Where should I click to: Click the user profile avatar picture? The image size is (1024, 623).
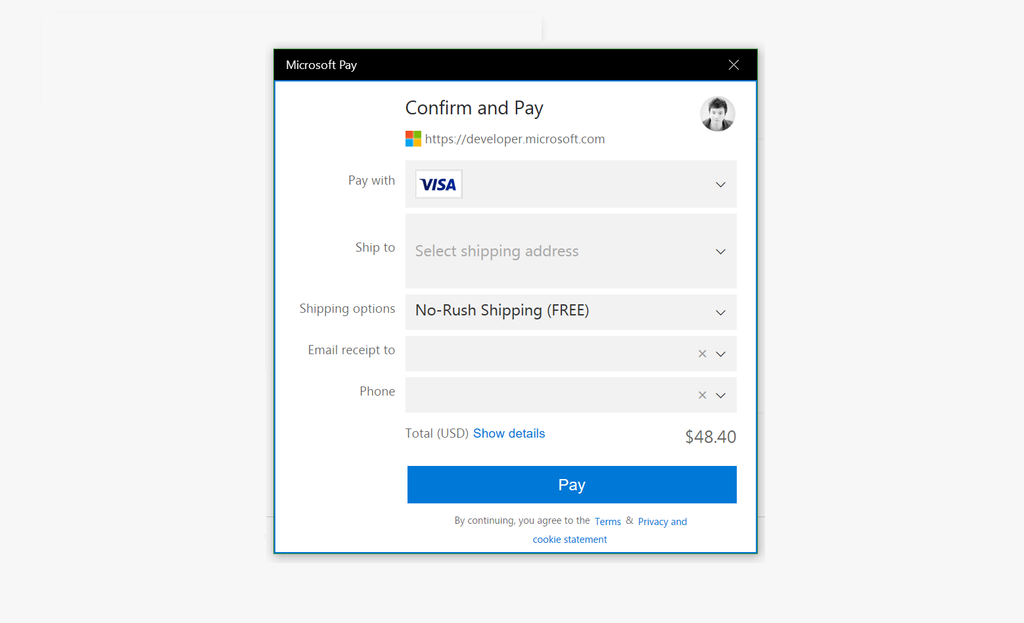pyautogui.click(x=717, y=113)
